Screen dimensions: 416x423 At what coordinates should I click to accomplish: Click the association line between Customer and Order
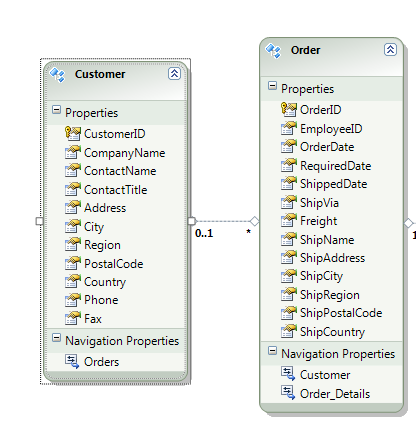(x=223, y=221)
